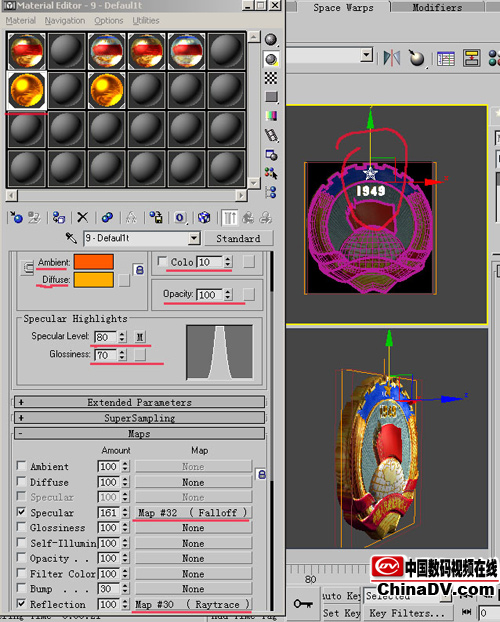Image resolution: width=500 pixels, height=622 pixels.
Task: Open Make Preview filmstrip icon
Action: click(271, 135)
